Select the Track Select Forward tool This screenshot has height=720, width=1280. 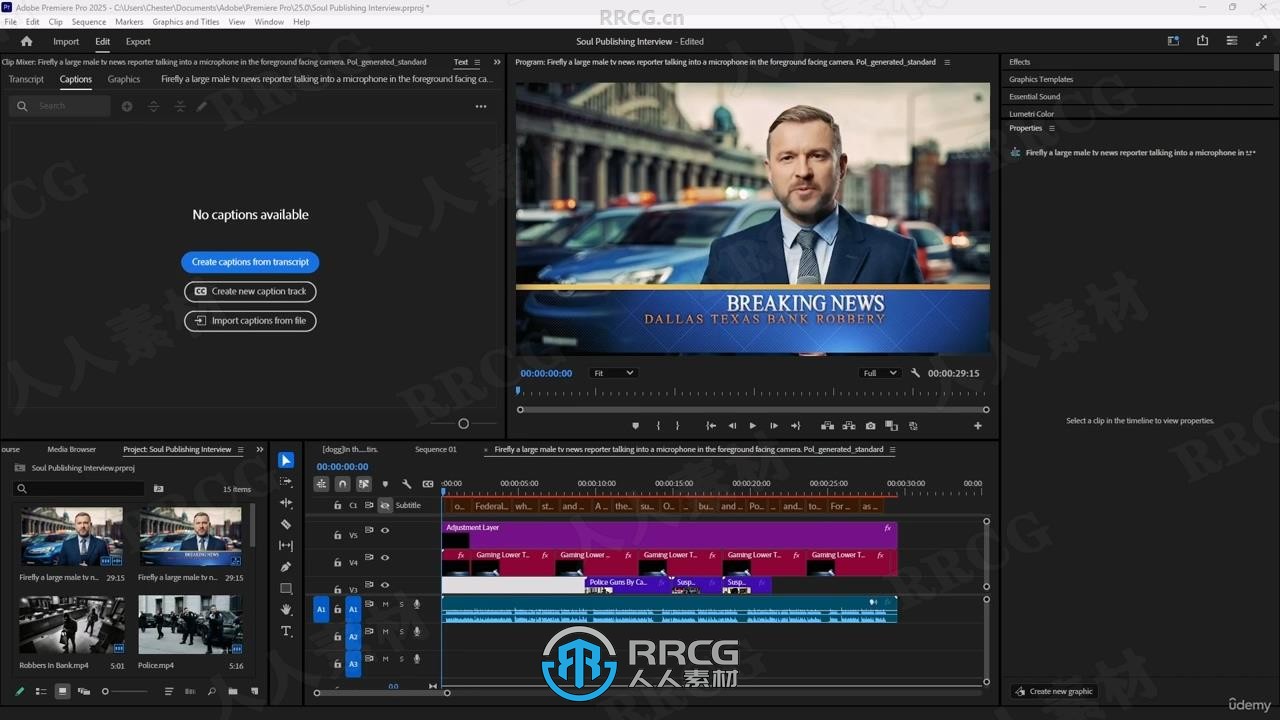click(286, 481)
